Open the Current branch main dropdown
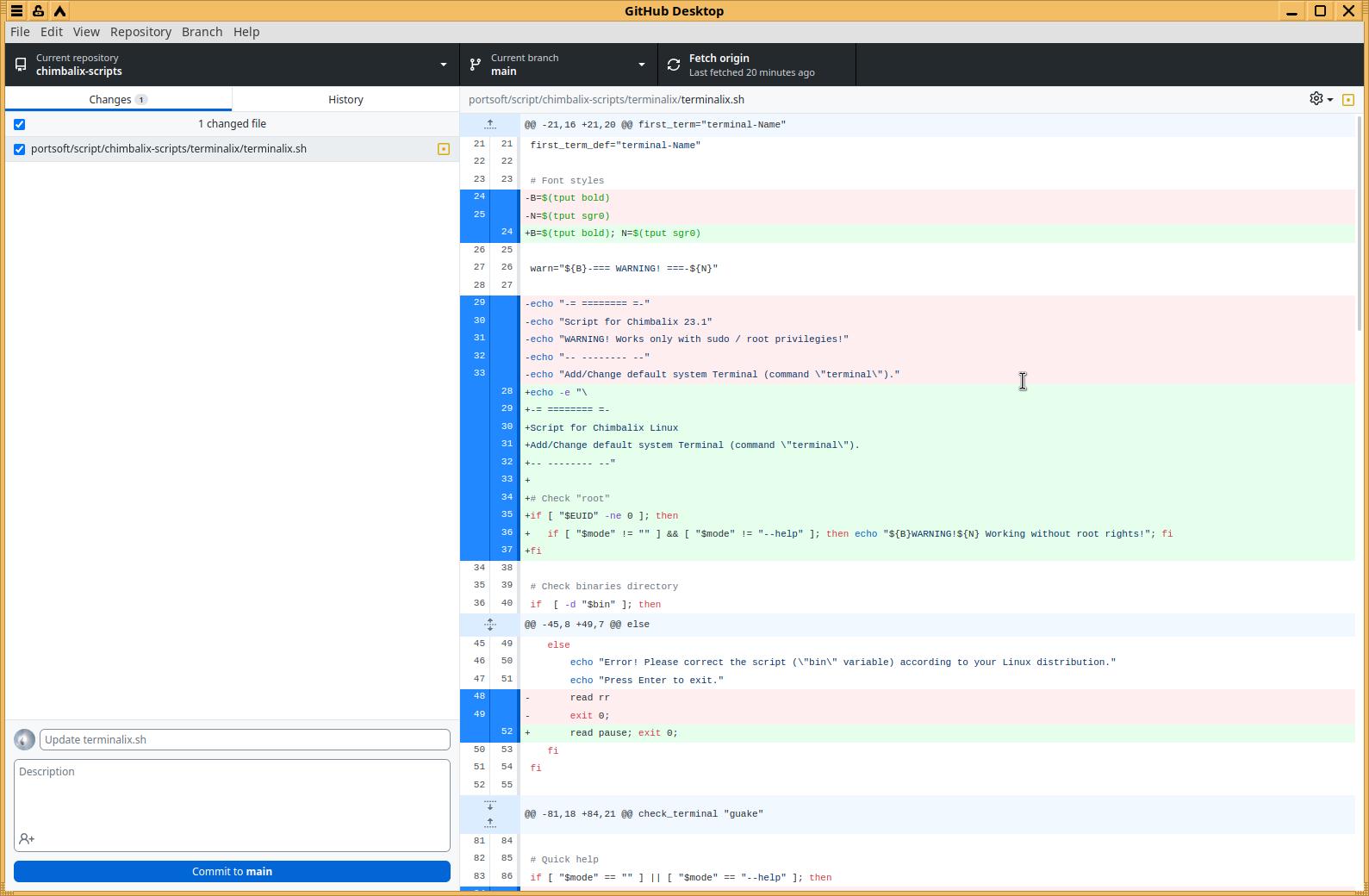Screen dimensions: 1369x896 [x=558, y=65]
